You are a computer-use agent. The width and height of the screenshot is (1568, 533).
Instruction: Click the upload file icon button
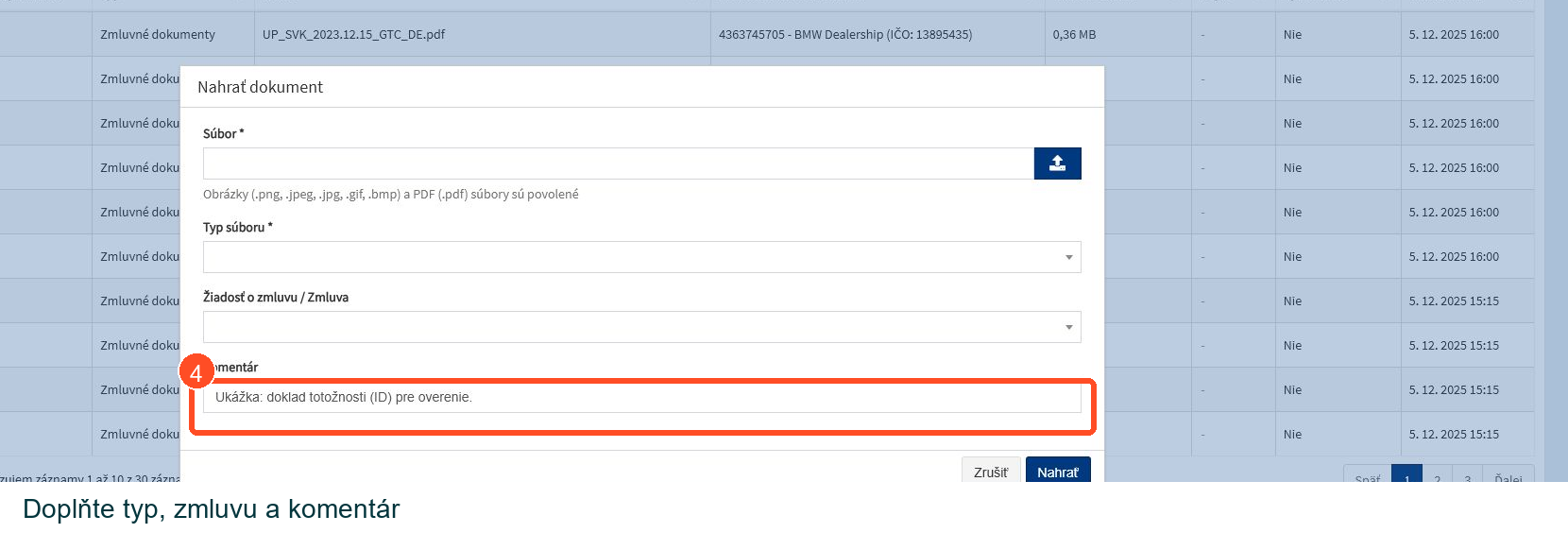(1057, 163)
